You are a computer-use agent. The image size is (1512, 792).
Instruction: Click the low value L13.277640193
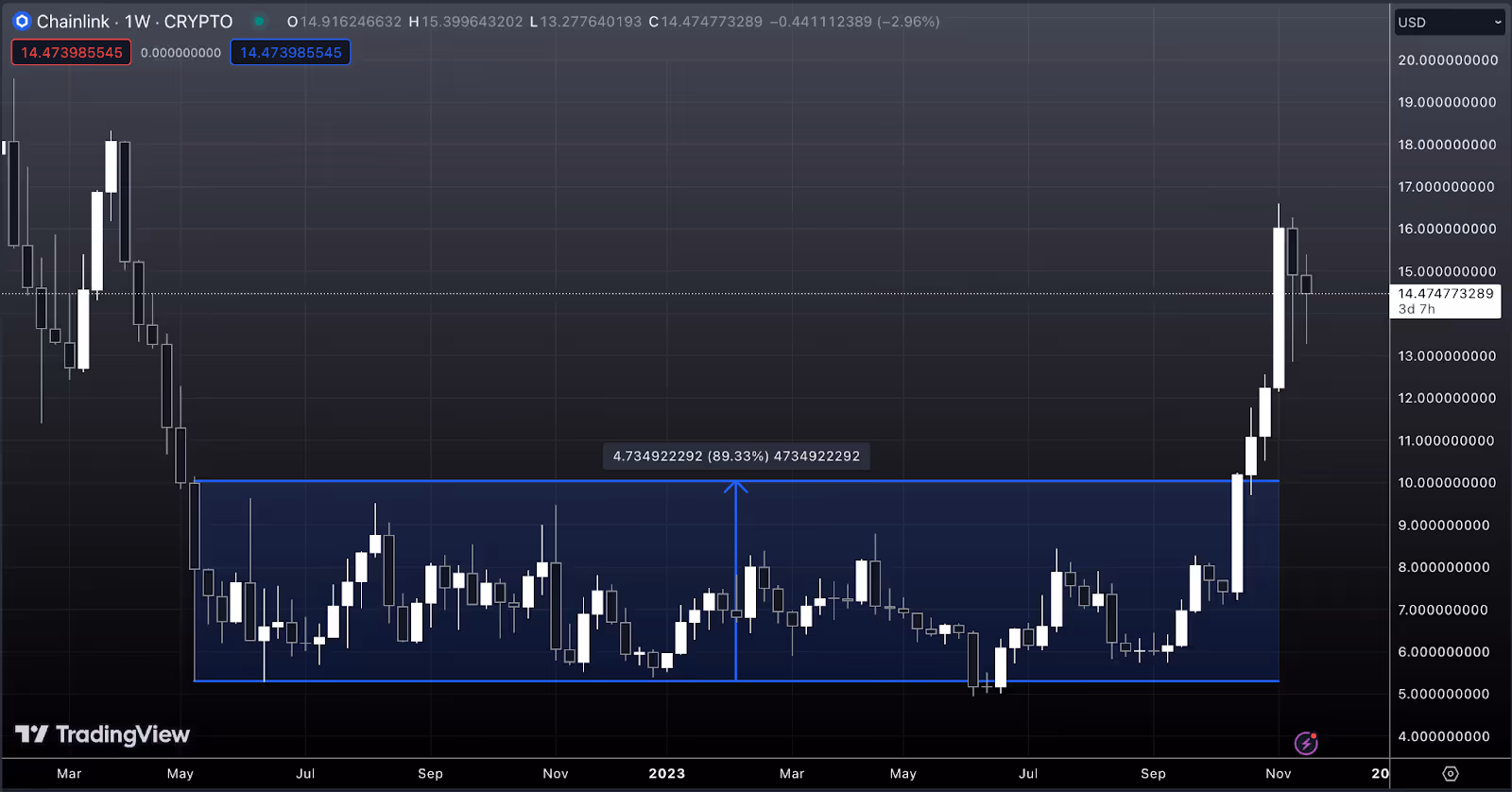586,22
